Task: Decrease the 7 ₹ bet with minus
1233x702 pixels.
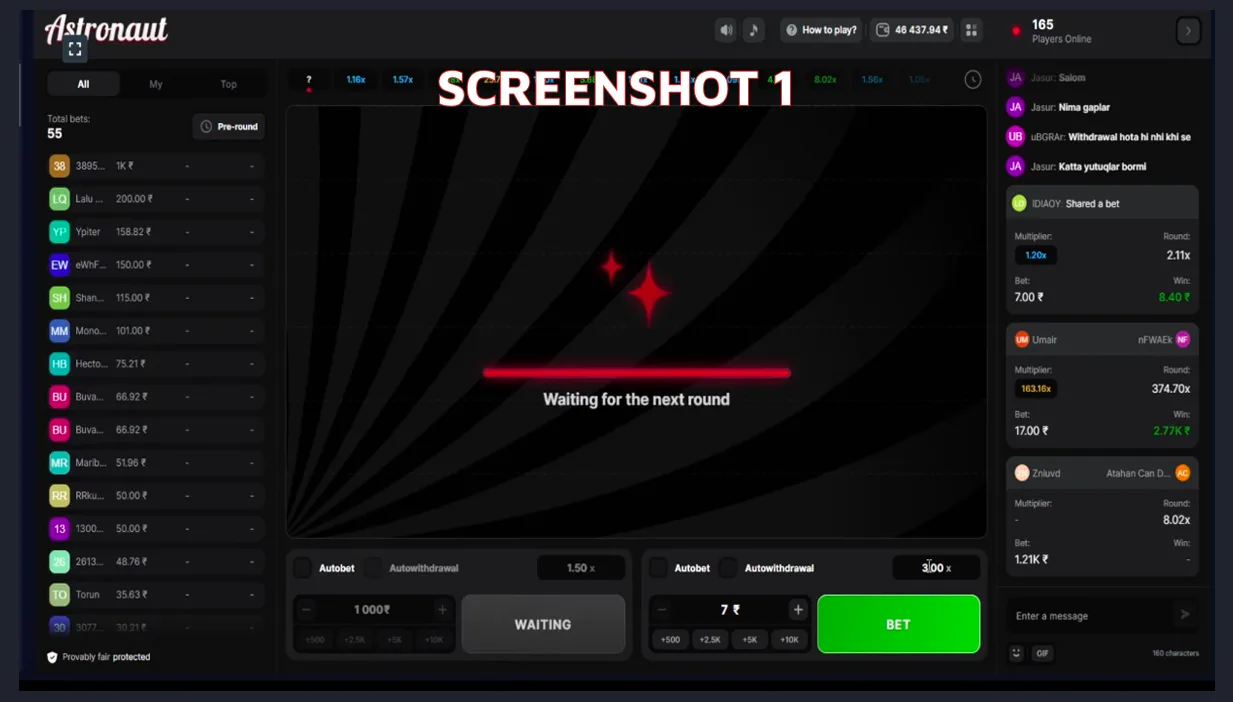Action: (x=661, y=609)
